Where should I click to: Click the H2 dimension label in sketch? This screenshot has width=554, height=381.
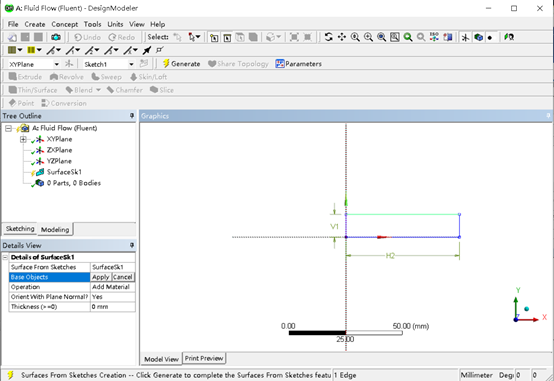[x=390, y=256]
